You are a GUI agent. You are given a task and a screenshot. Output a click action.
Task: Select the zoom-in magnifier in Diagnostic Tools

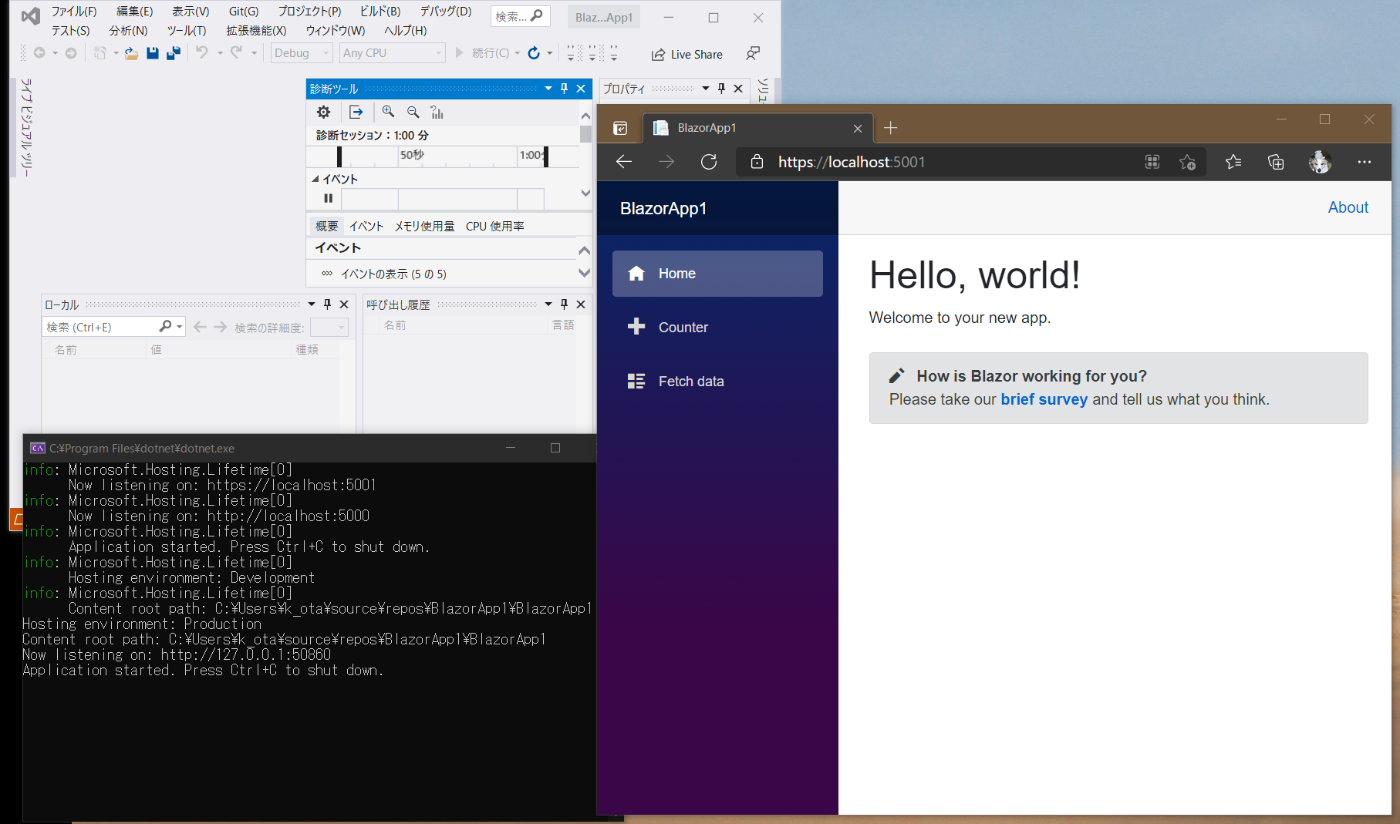coord(389,112)
